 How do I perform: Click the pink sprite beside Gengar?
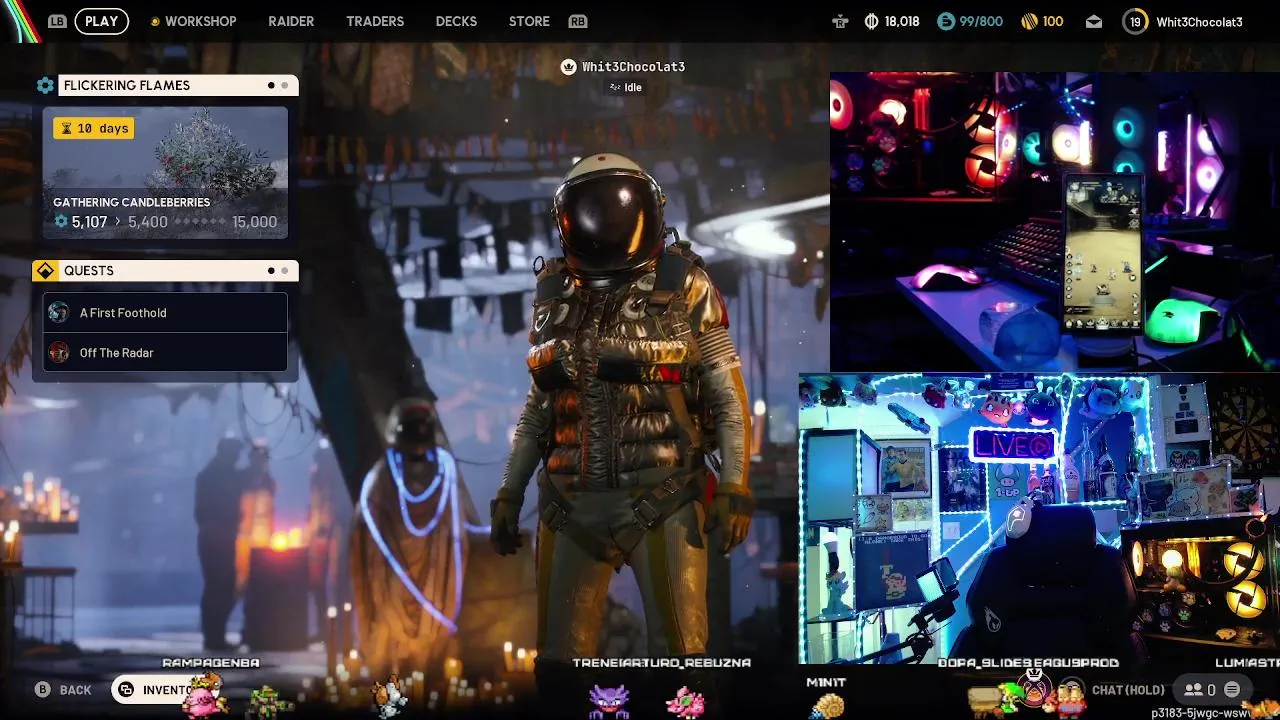pos(686,702)
